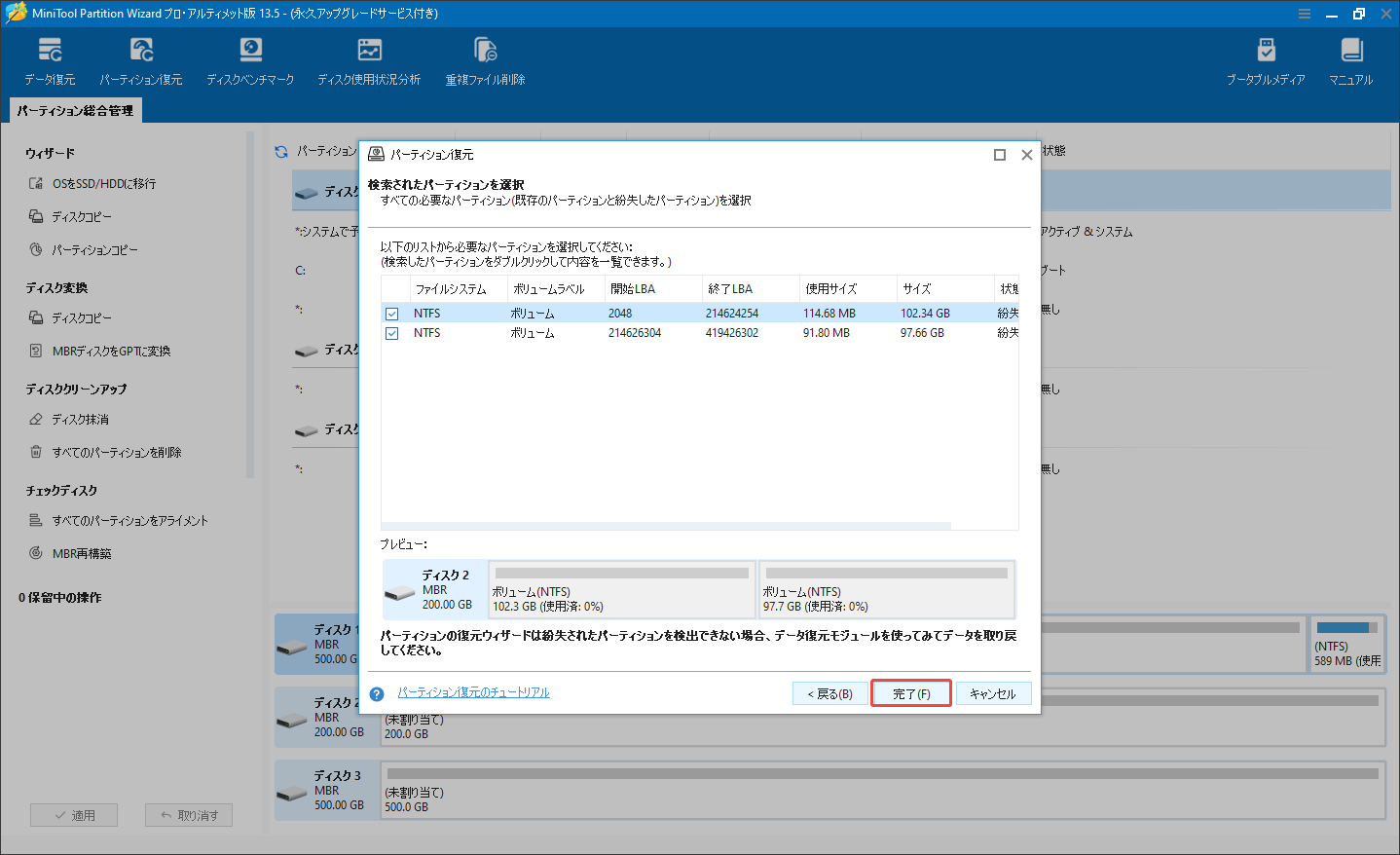The width and height of the screenshot is (1400, 855).
Task: Click the horizontal scrollbar under the partition list
Action: (665, 525)
